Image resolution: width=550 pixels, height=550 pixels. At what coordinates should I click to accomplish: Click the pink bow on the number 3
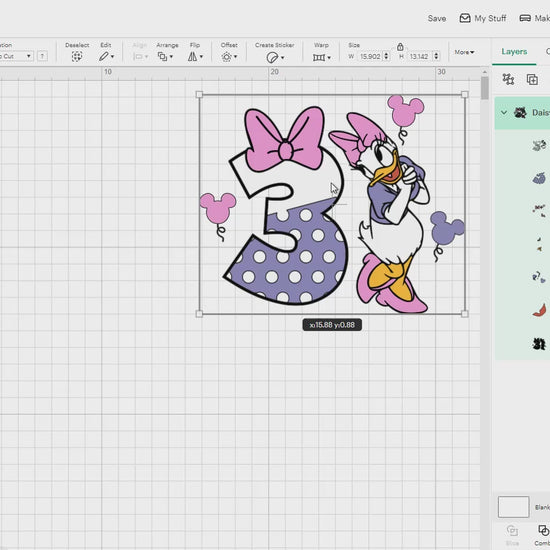284,140
